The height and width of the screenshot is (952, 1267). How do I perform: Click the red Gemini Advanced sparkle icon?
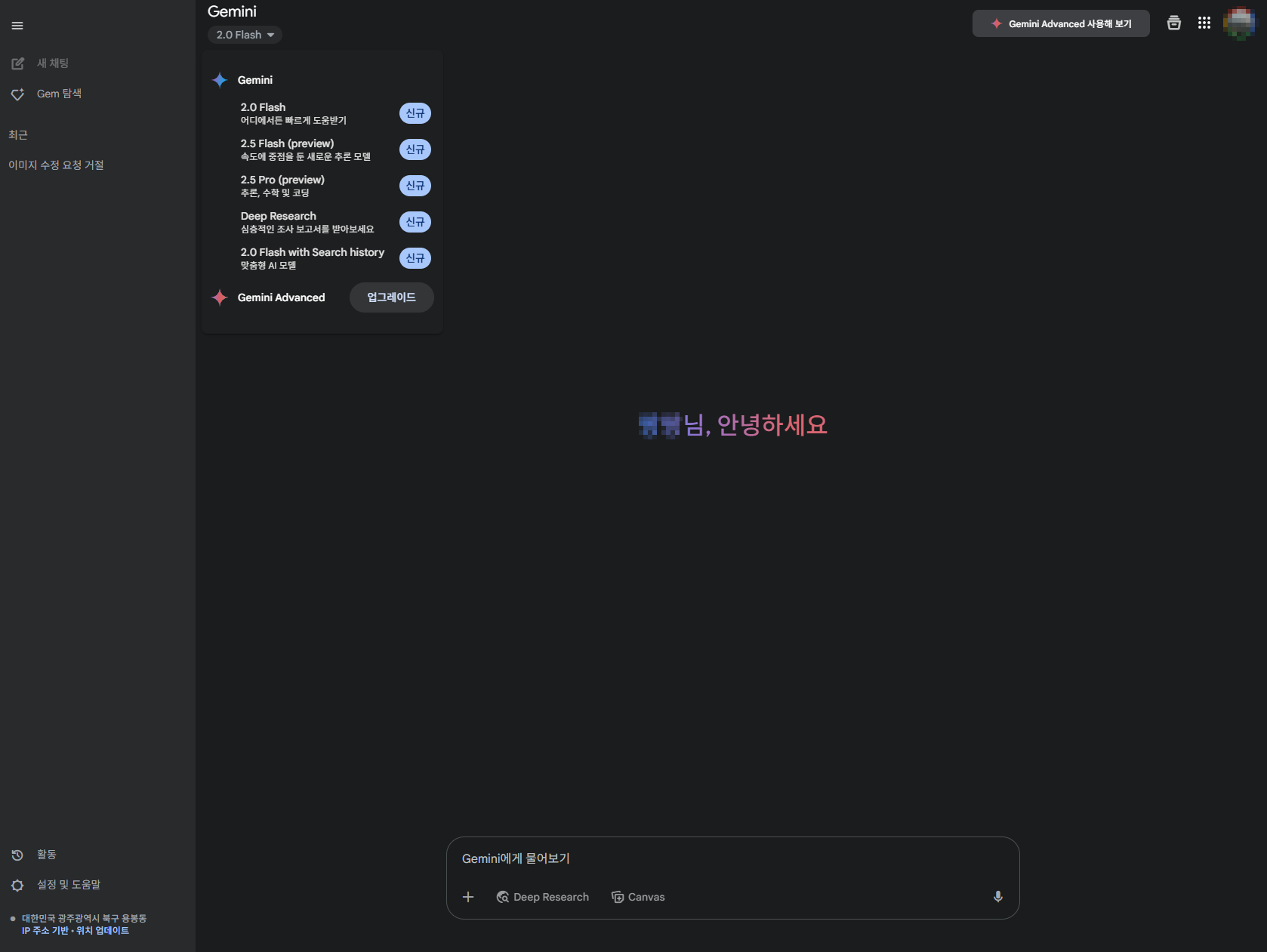coord(220,297)
